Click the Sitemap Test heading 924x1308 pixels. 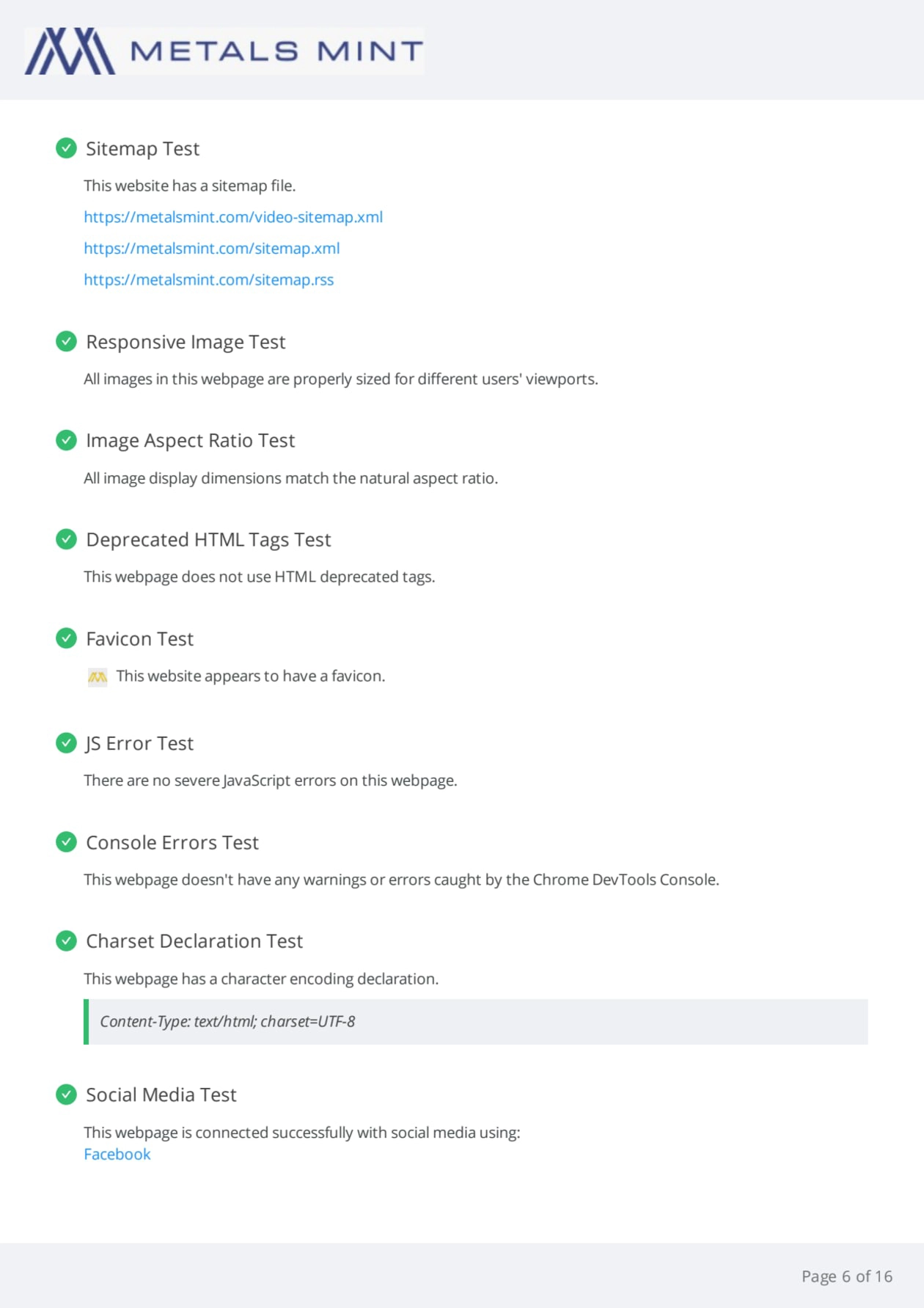pyautogui.click(x=142, y=149)
